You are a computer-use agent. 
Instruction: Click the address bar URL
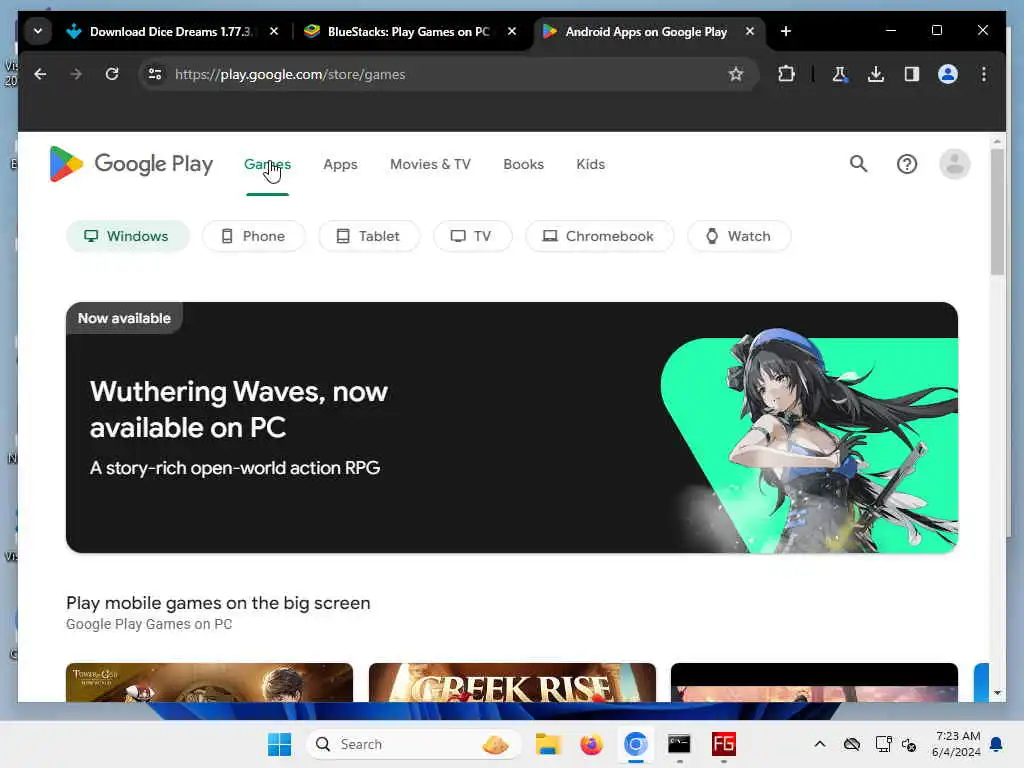click(290, 74)
